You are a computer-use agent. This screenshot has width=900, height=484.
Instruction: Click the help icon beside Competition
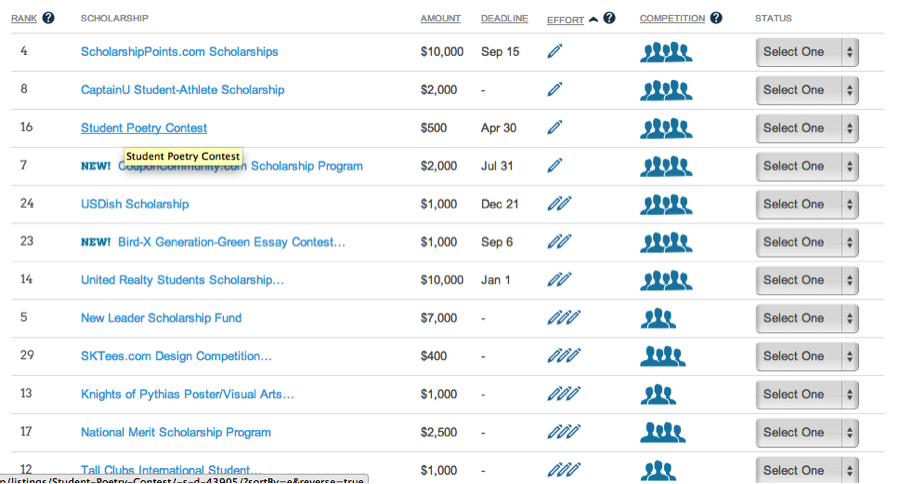coord(716,18)
